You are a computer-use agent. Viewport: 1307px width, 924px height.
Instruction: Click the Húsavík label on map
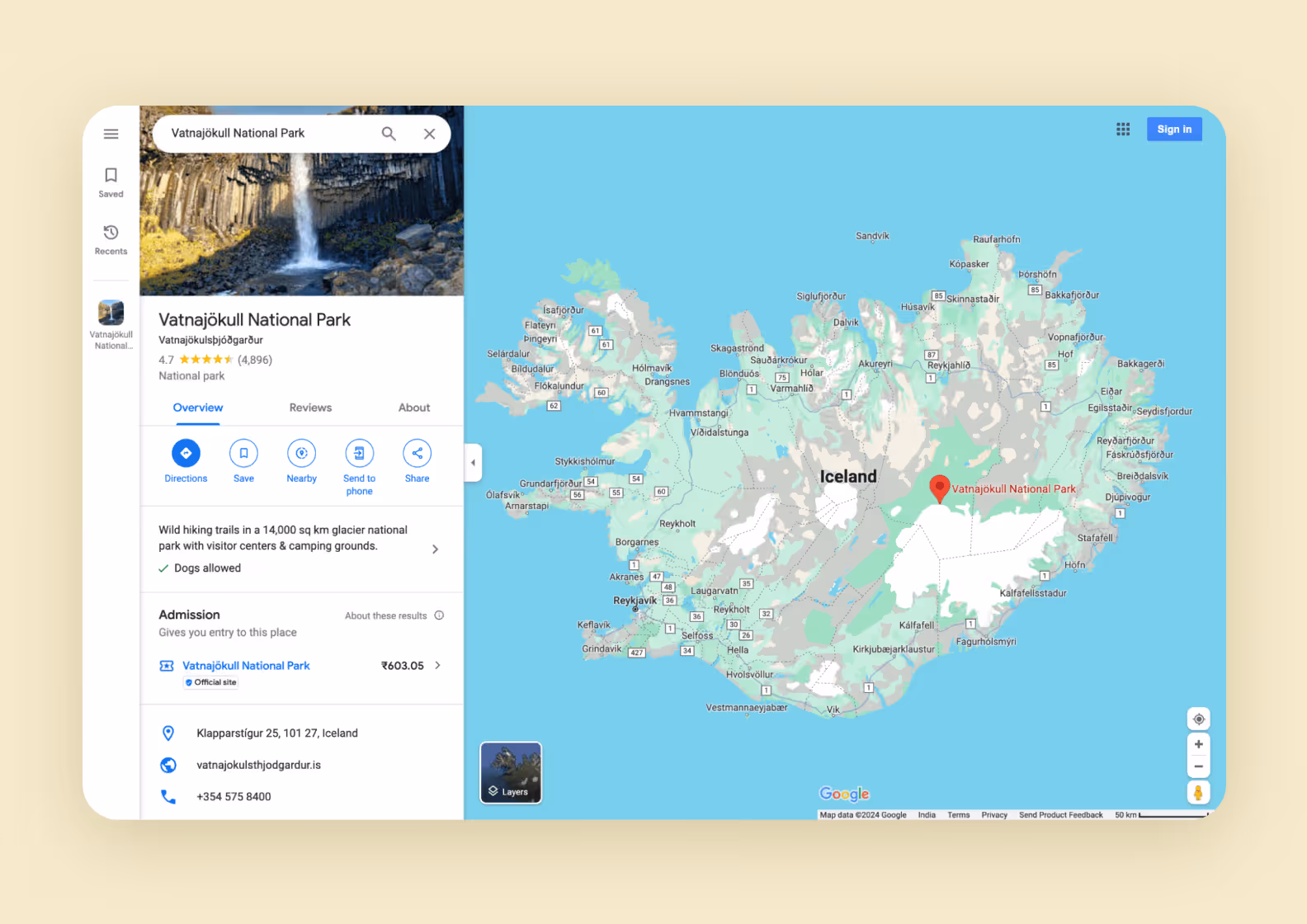[x=918, y=307]
